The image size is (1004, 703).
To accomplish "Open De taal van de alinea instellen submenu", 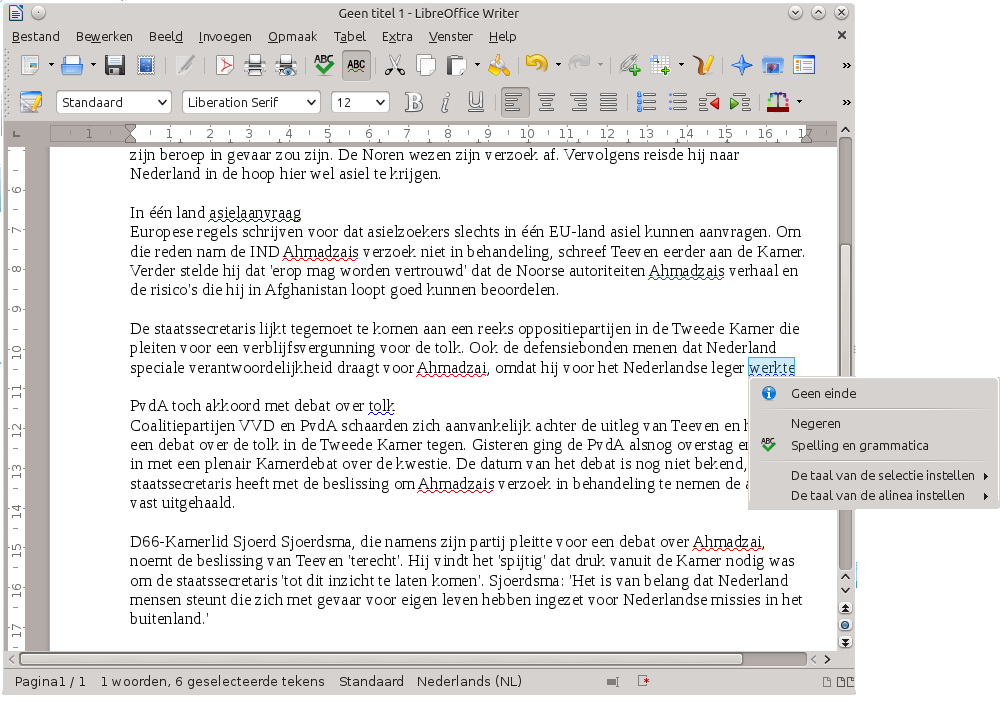I will pos(873,496).
